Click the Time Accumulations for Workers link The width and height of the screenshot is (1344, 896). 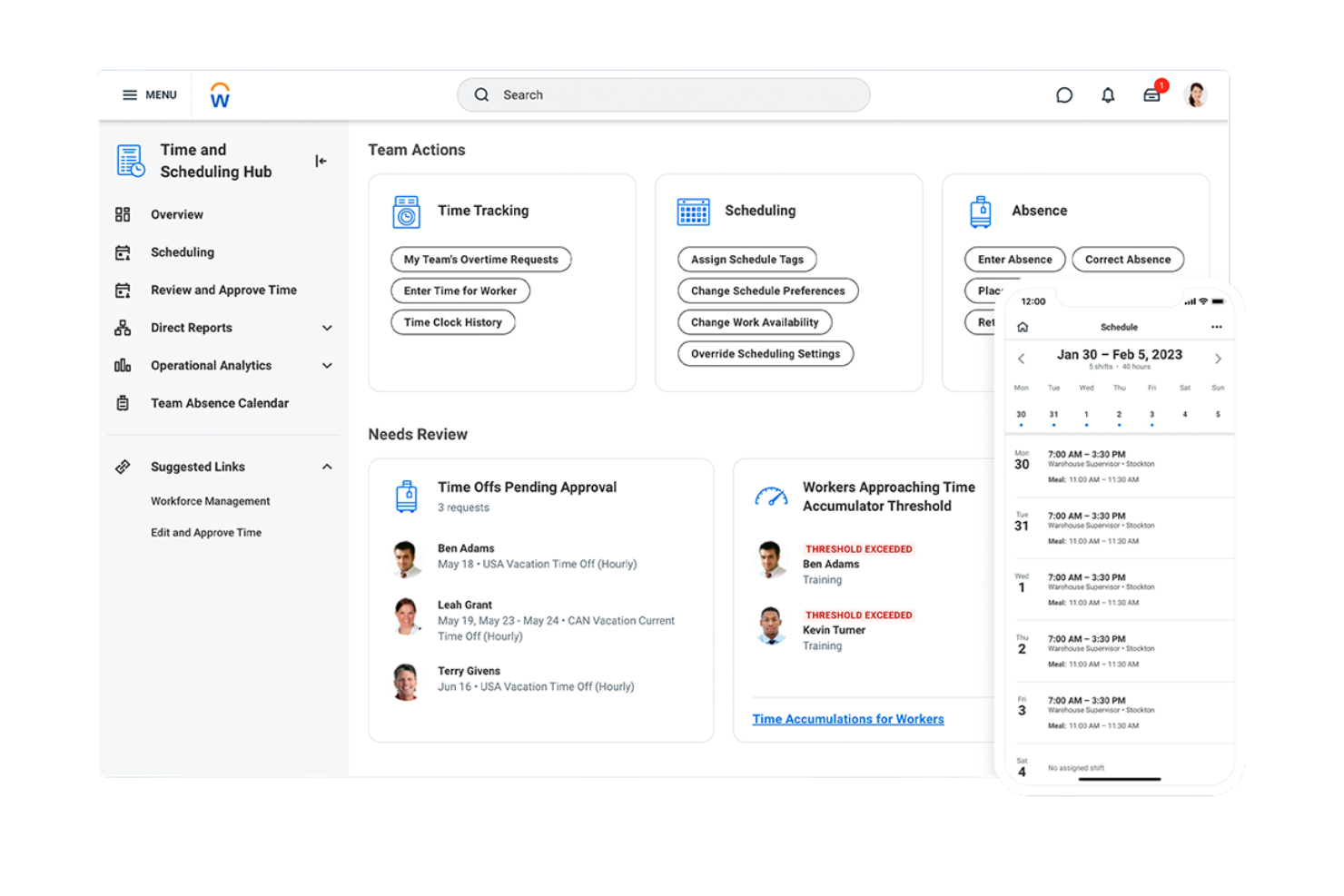pos(848,718)
